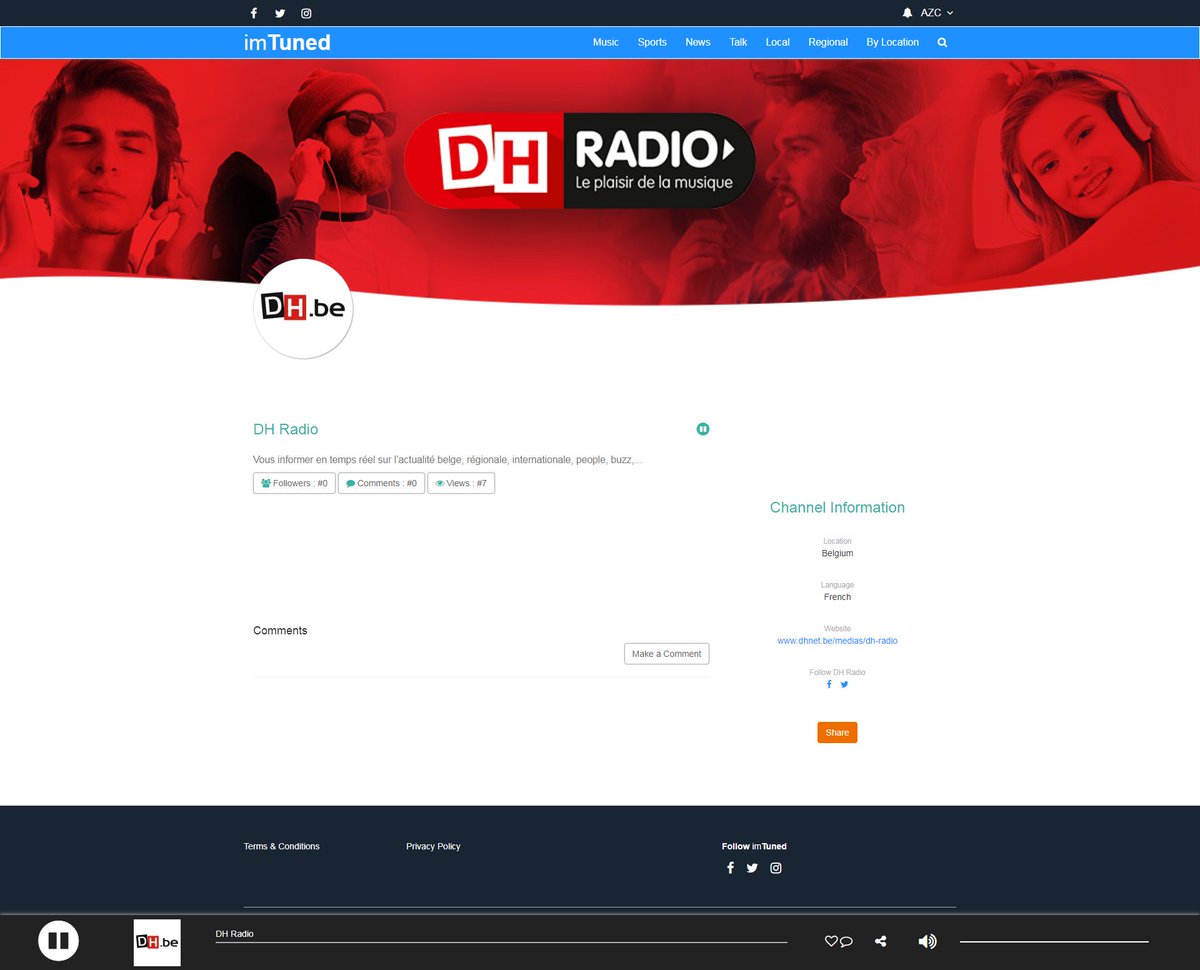
Task: Open the www.dhnet.be/medias/dh-radio website link
Action: coord(838,641)
